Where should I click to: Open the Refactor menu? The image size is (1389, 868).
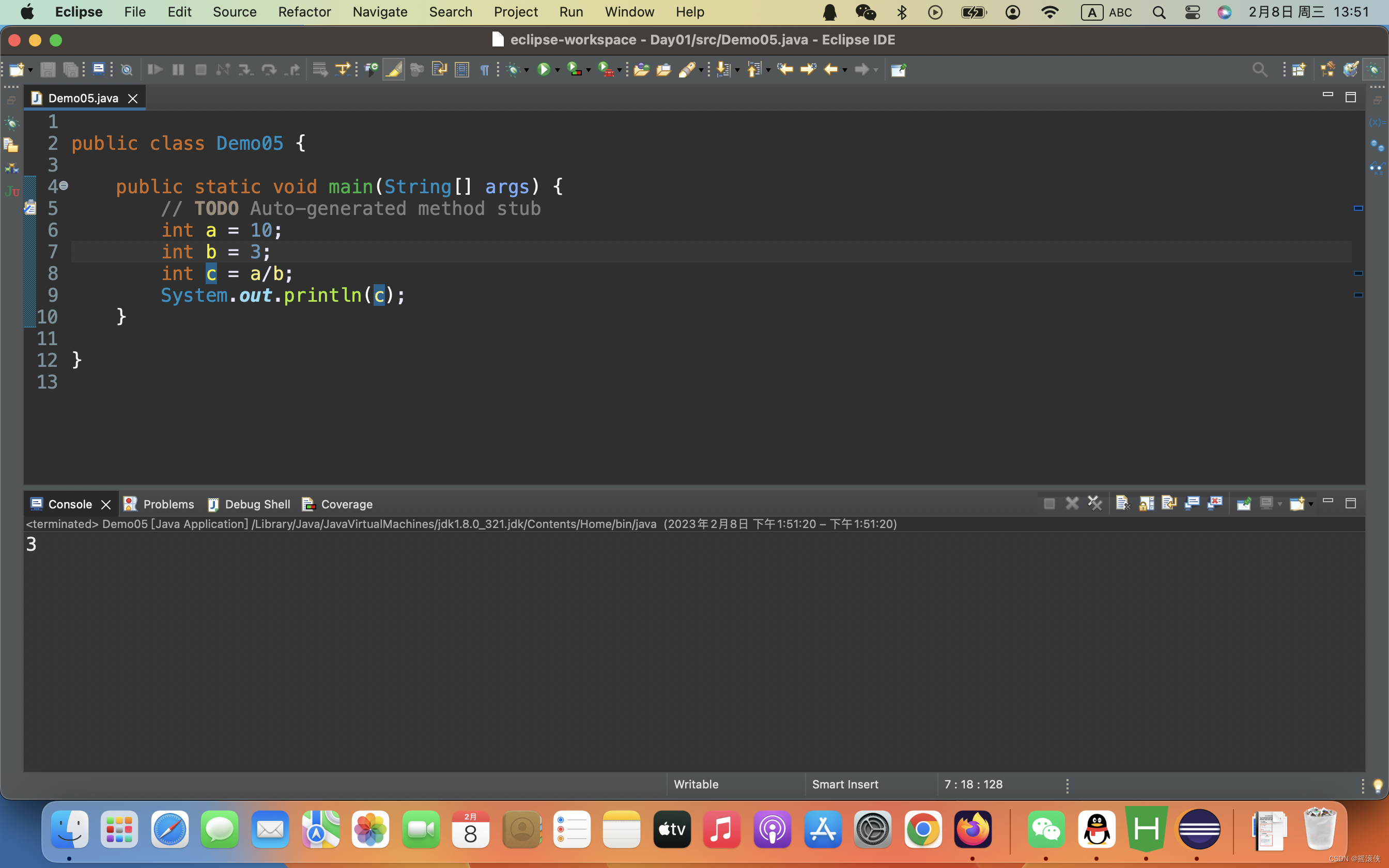coord(304,11)
